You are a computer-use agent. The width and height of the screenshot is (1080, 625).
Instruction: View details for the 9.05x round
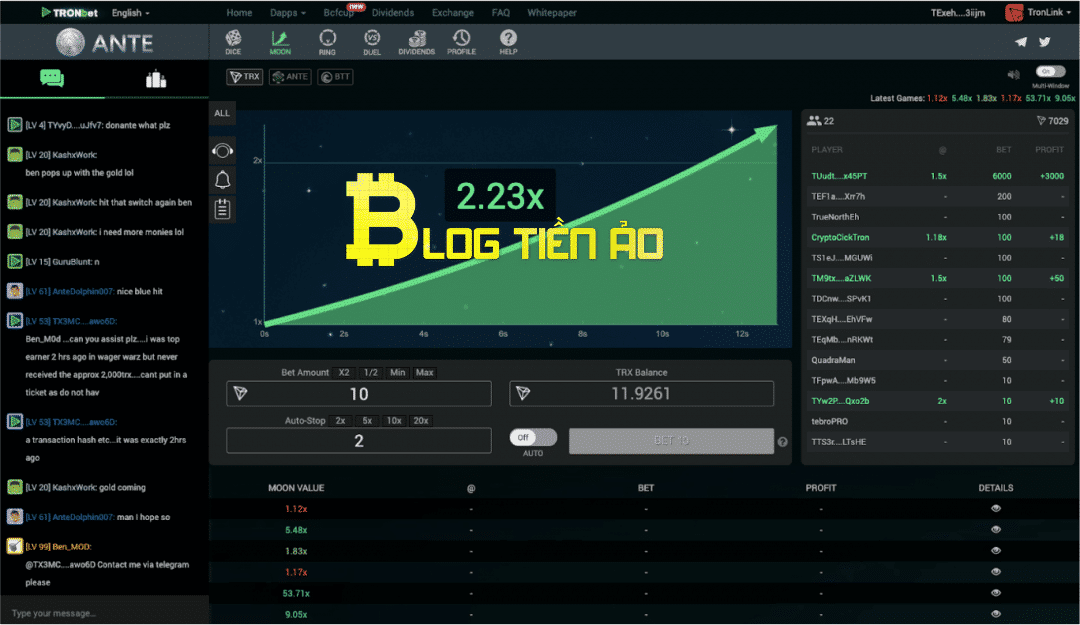(x=996, y=613)
